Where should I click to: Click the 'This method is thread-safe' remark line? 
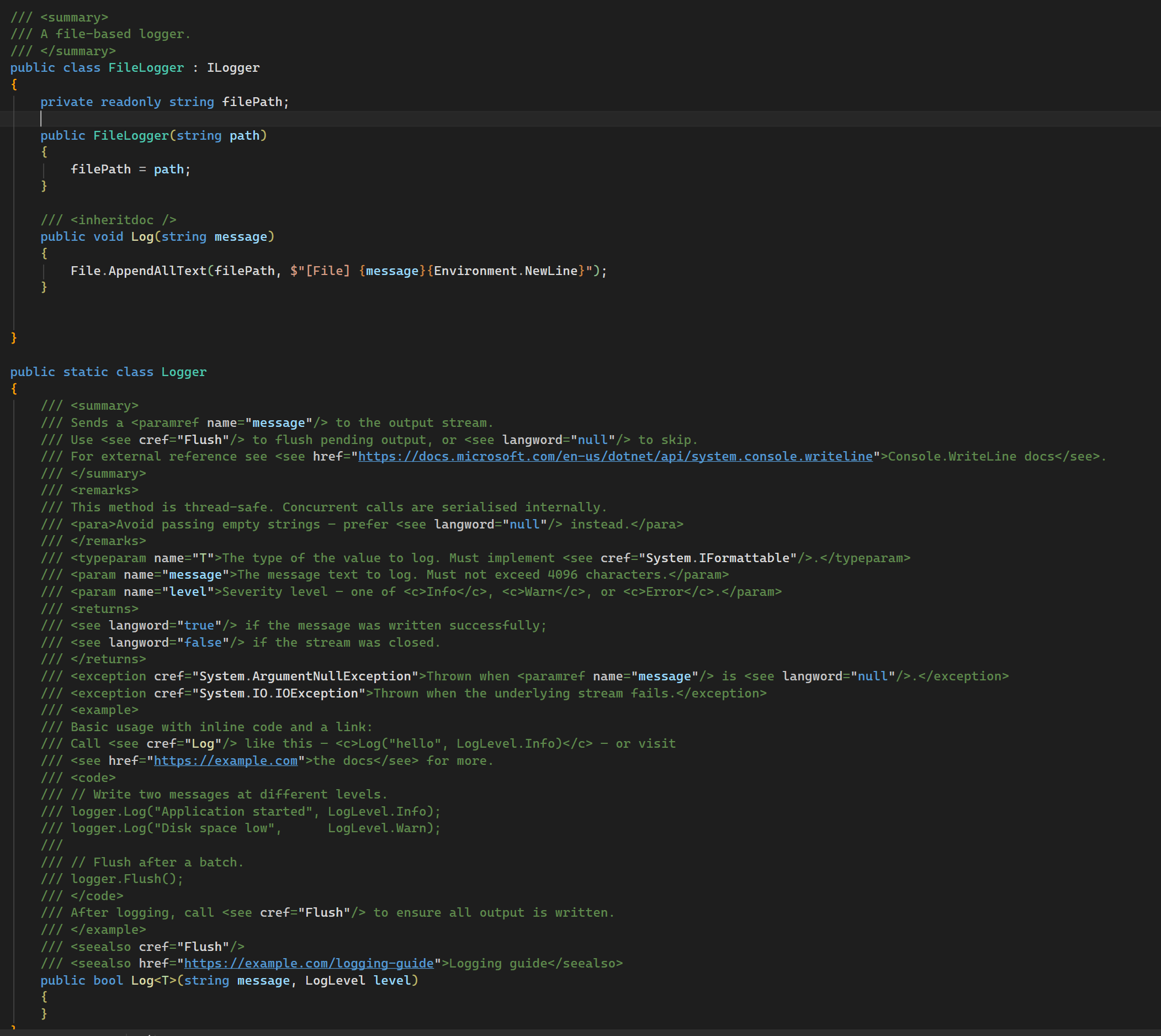click(x=324, y=507)
